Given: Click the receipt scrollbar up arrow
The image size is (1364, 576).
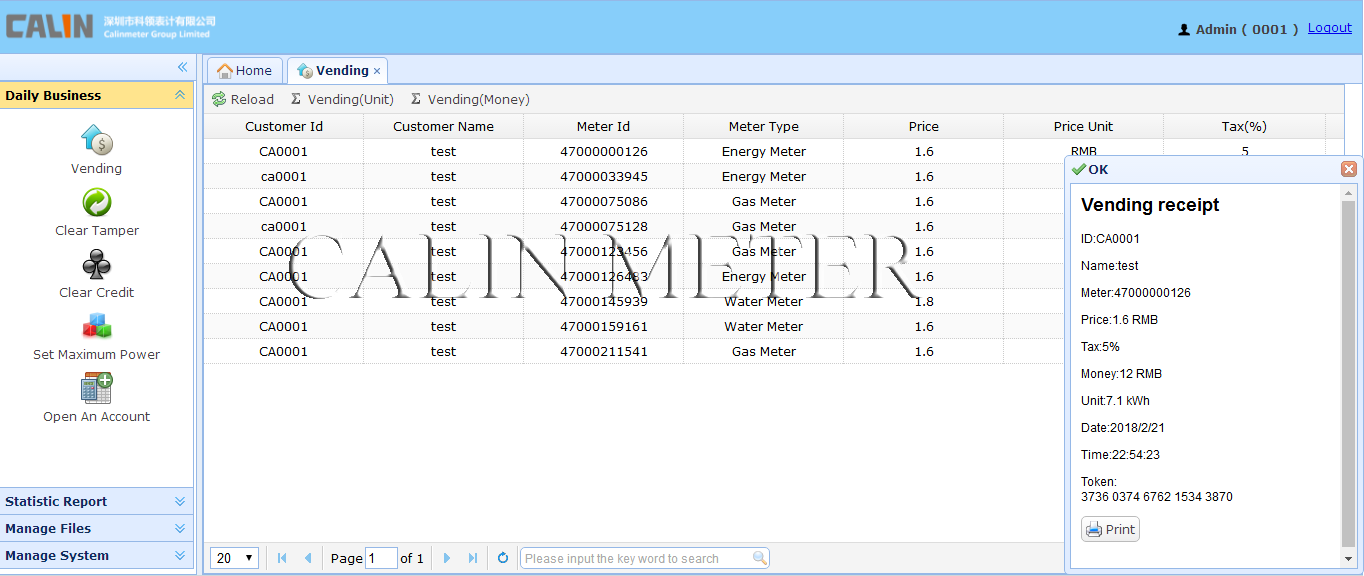Looking at the screenshot, I should point(1348,192).
